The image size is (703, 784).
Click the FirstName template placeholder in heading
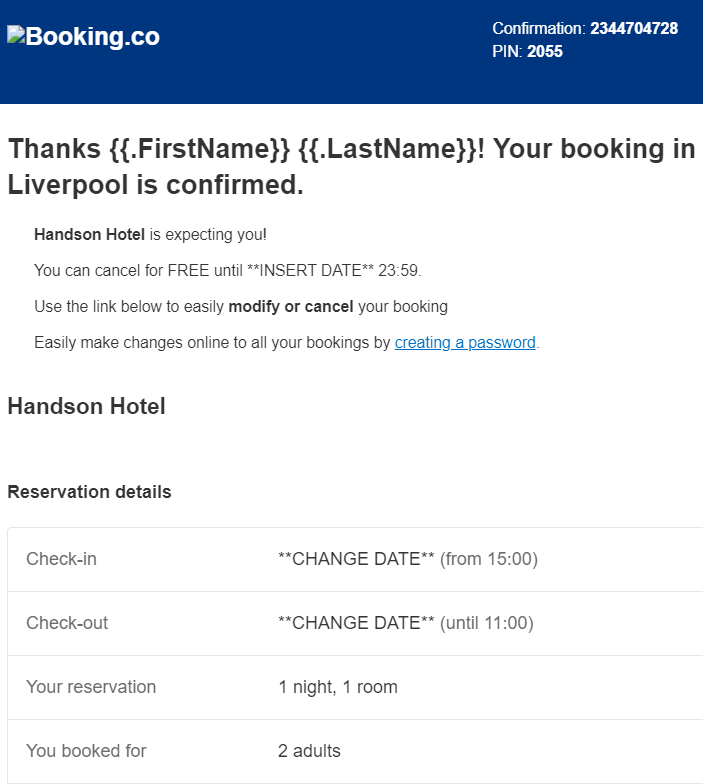[199, 149]
